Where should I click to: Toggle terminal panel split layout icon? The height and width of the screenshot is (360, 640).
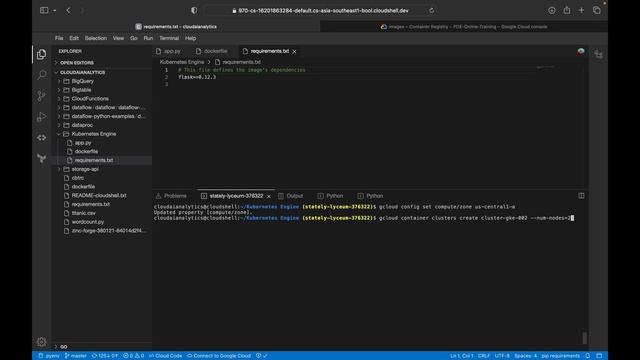click(581, 196)
